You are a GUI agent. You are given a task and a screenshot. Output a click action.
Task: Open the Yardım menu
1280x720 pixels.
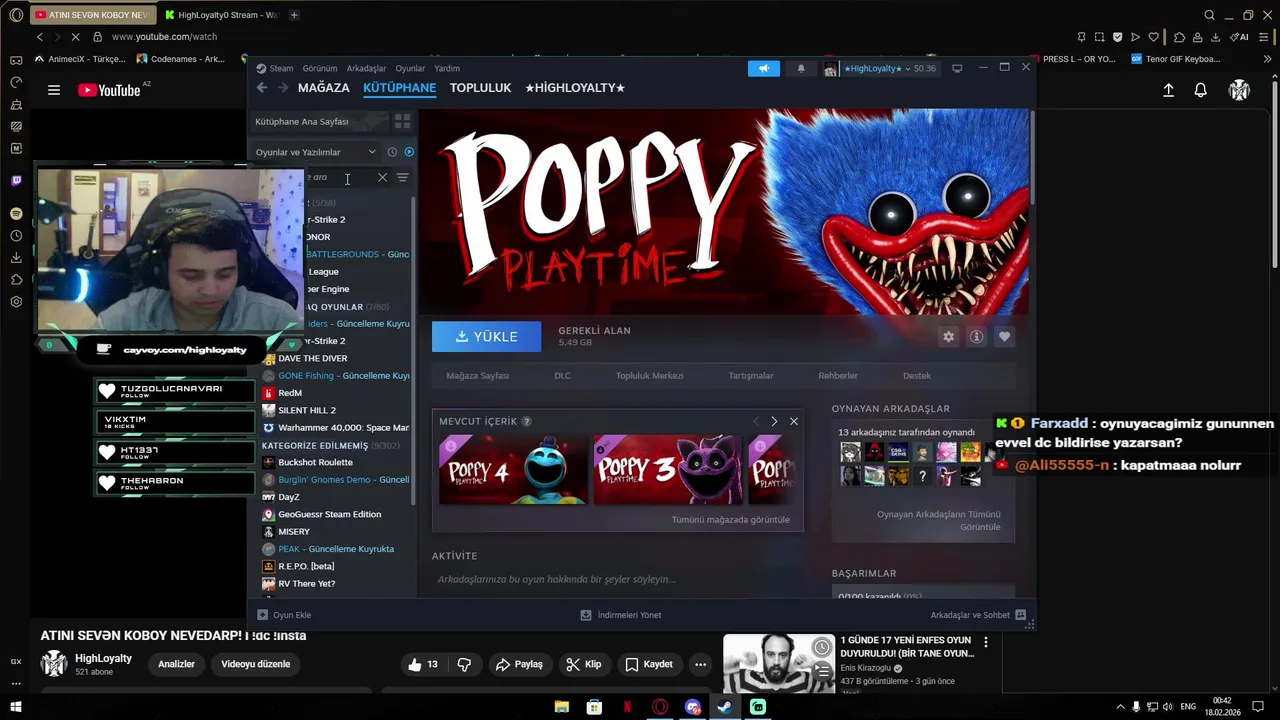click(x=447, y=68)
